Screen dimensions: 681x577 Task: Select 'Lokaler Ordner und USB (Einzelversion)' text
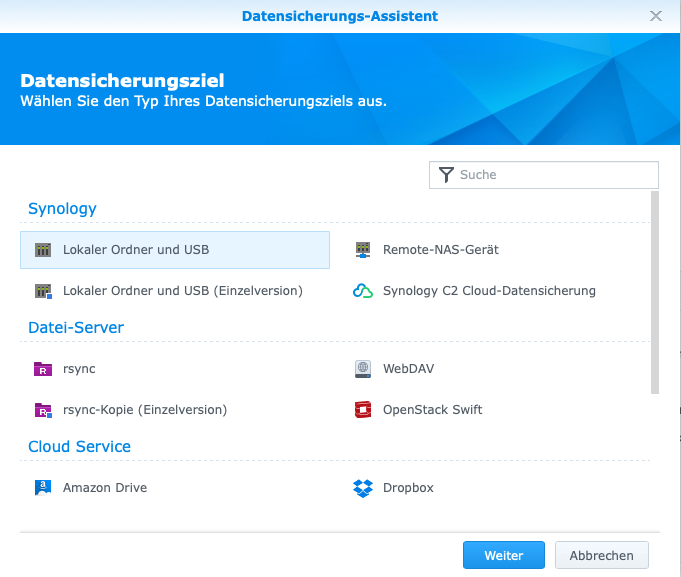(x=183, y=291)
